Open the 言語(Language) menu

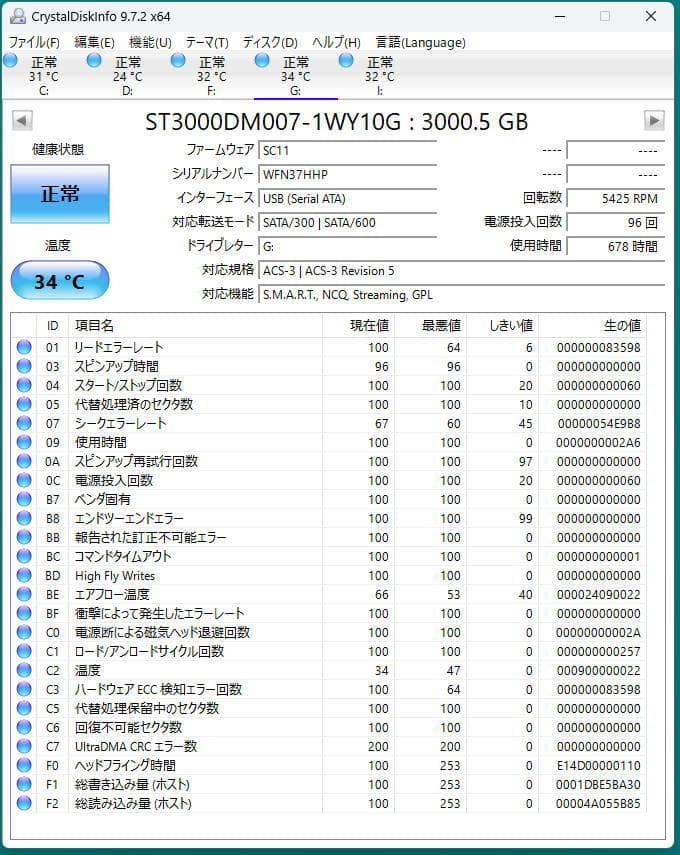point(420,42)
